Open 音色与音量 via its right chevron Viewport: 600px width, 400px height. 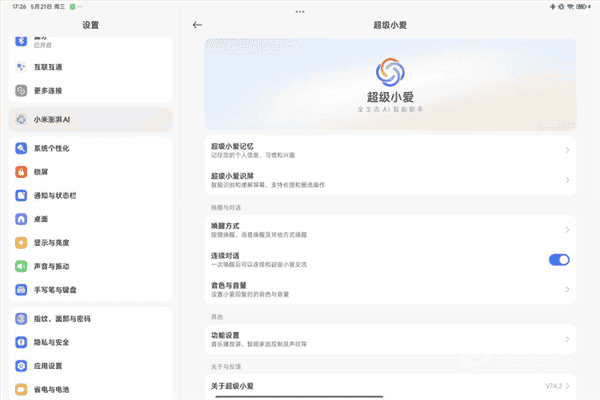pyautogui.click(x=567, y=289)
